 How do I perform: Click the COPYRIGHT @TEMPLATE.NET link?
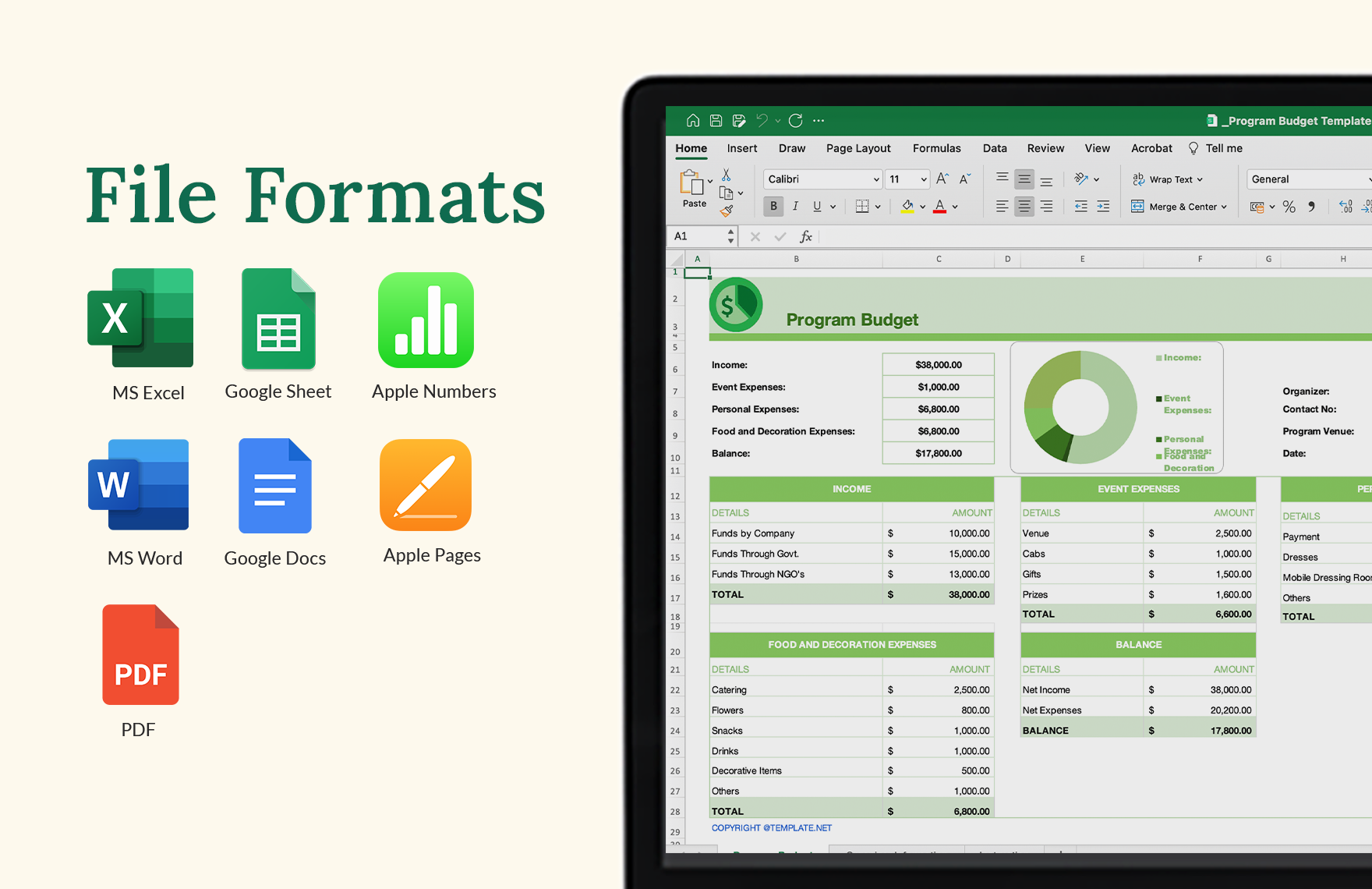tap(773, 827)
